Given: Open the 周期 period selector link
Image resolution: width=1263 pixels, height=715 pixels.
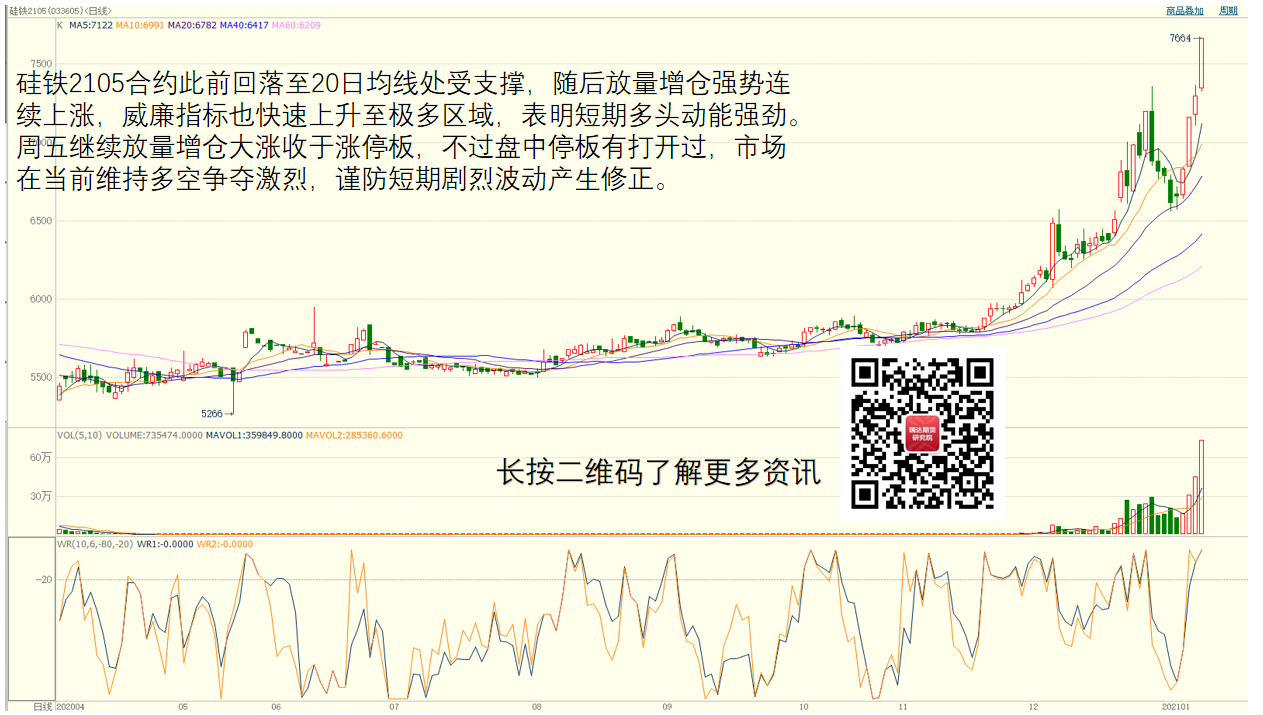Looking at the screenshot, I should coord(1228,11).
